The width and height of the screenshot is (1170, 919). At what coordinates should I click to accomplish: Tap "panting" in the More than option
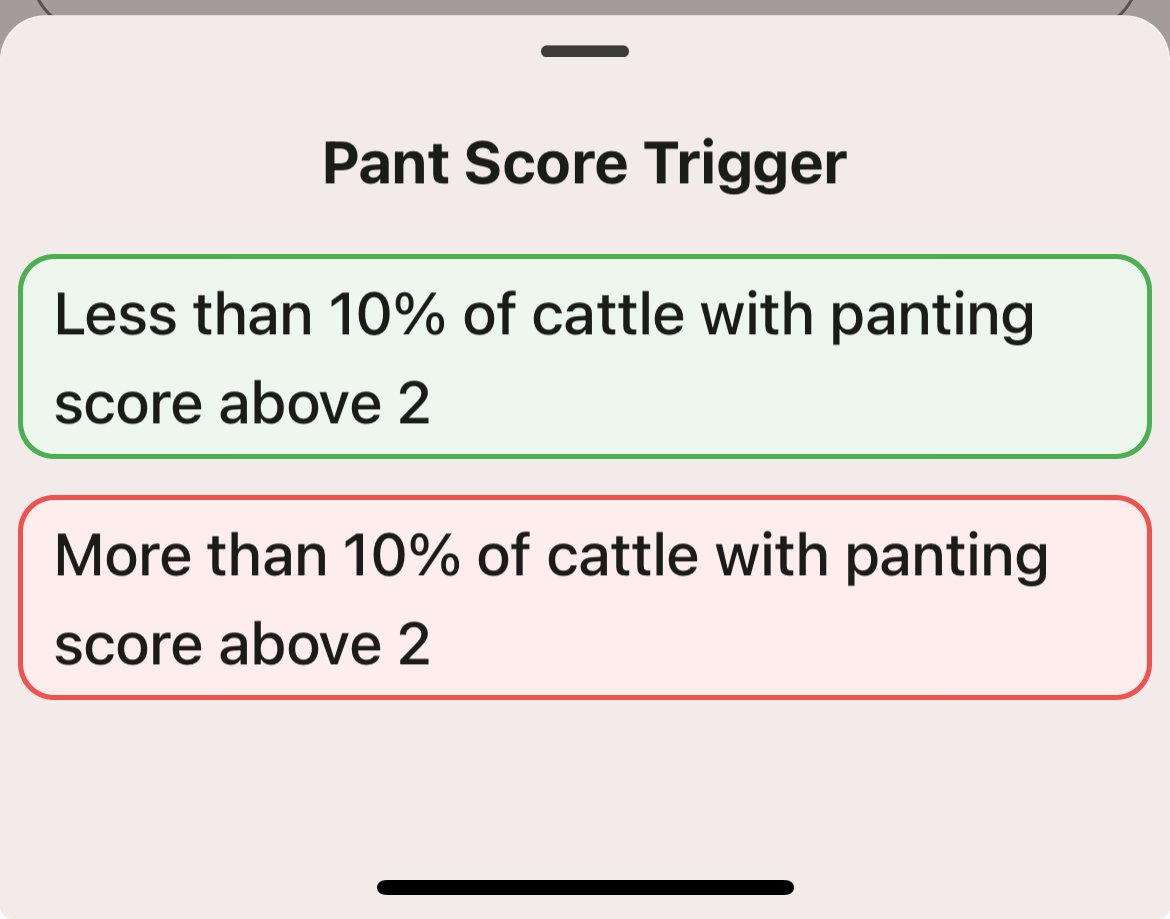(x=946, y=558)
